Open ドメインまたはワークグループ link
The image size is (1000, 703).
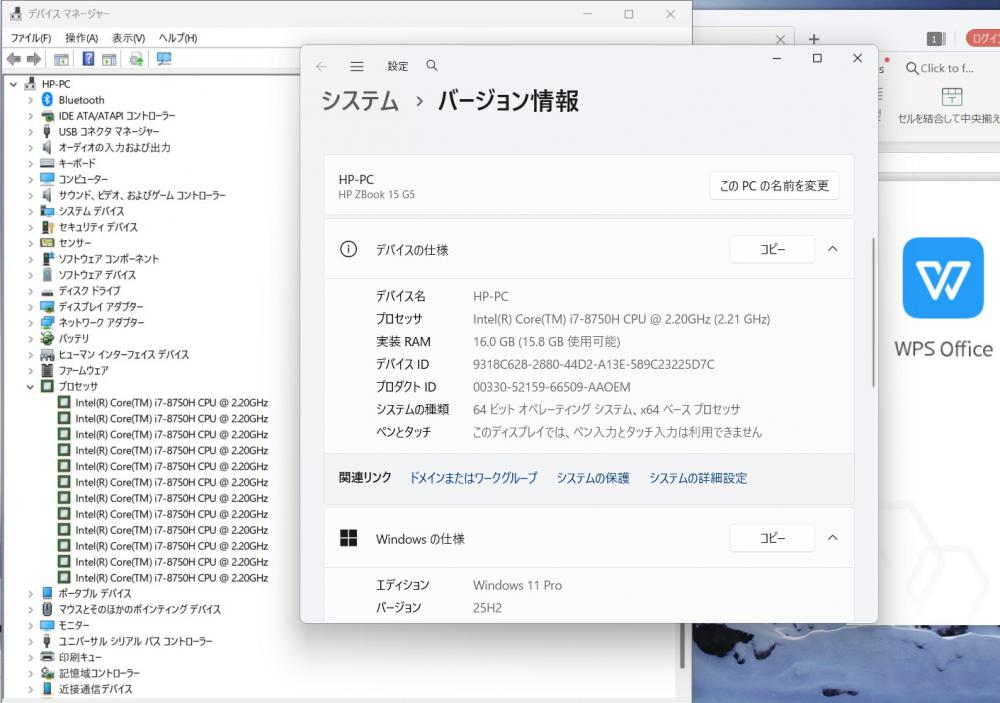[x=473, y=478]
